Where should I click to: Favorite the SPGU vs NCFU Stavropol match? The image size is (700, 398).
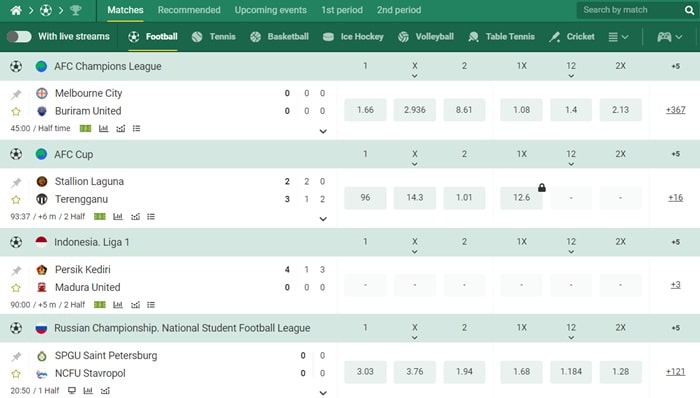click(16, 373)
